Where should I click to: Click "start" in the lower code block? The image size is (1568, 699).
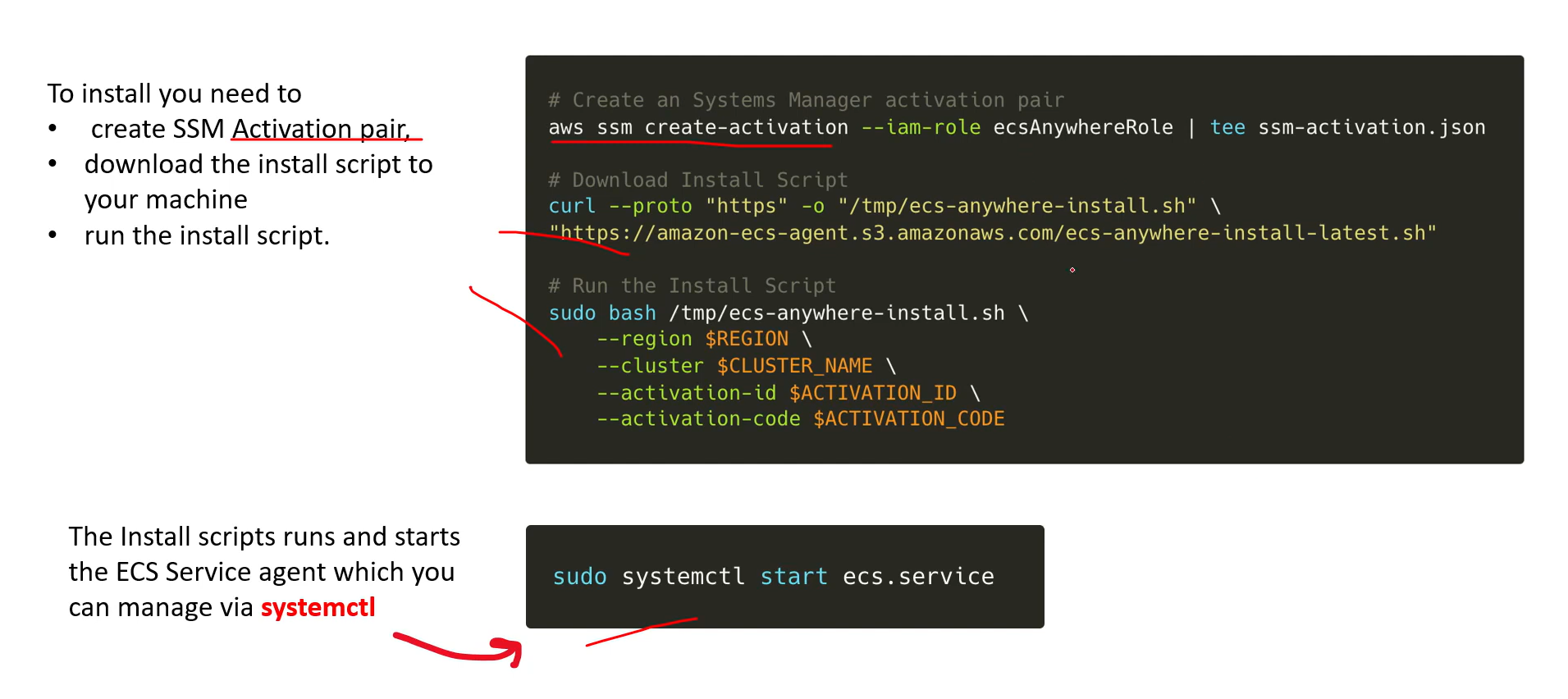click(x=794, y=577)
